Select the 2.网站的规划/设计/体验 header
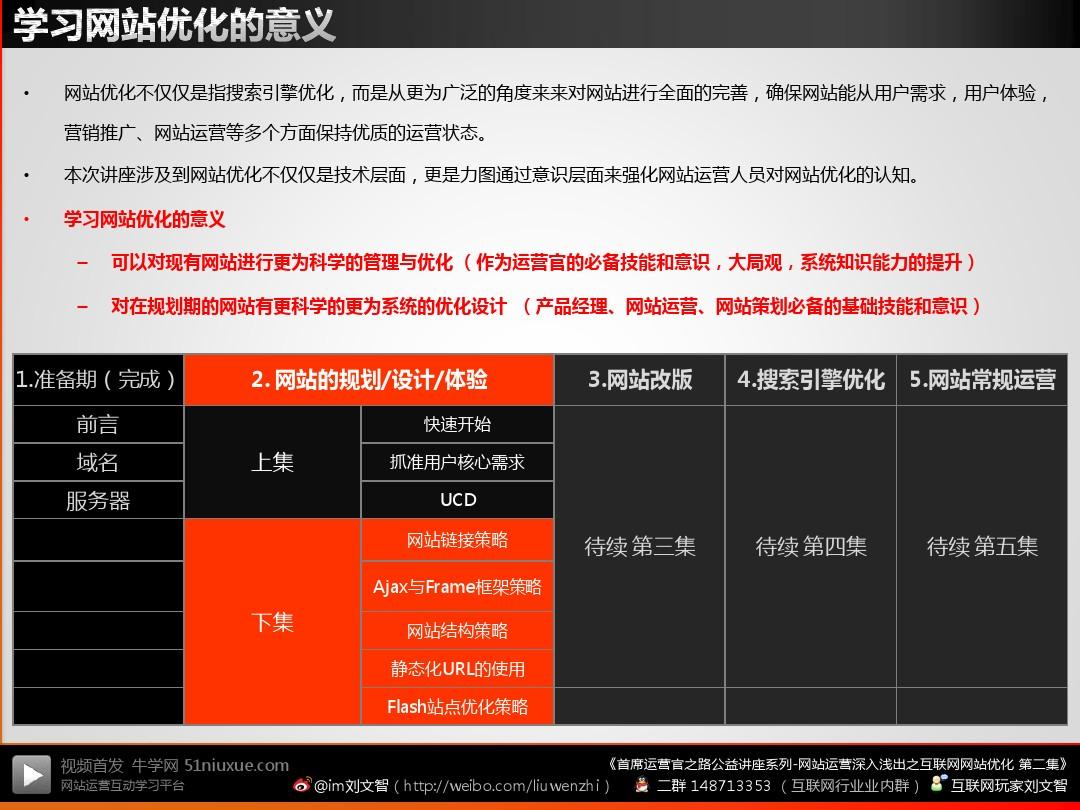This screenshot has width=1080, height=810. point(369,380)
